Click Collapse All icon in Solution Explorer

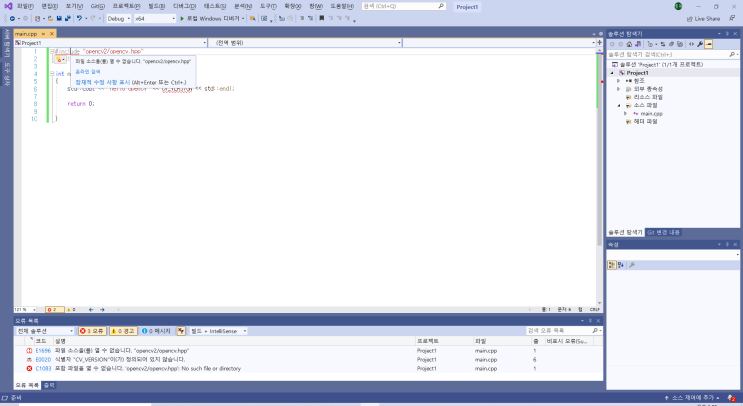pyautogui.click(x=671, y=44)
